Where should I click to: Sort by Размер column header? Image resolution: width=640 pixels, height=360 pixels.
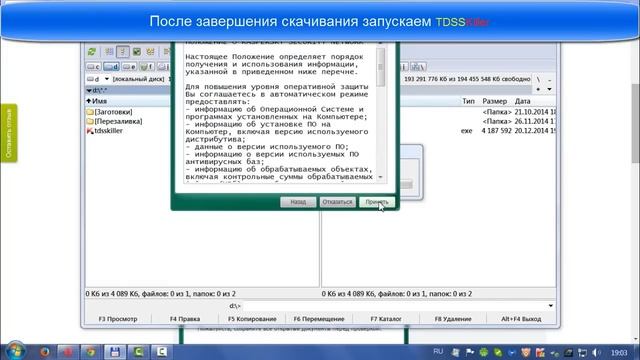click(x=494, y=101)
